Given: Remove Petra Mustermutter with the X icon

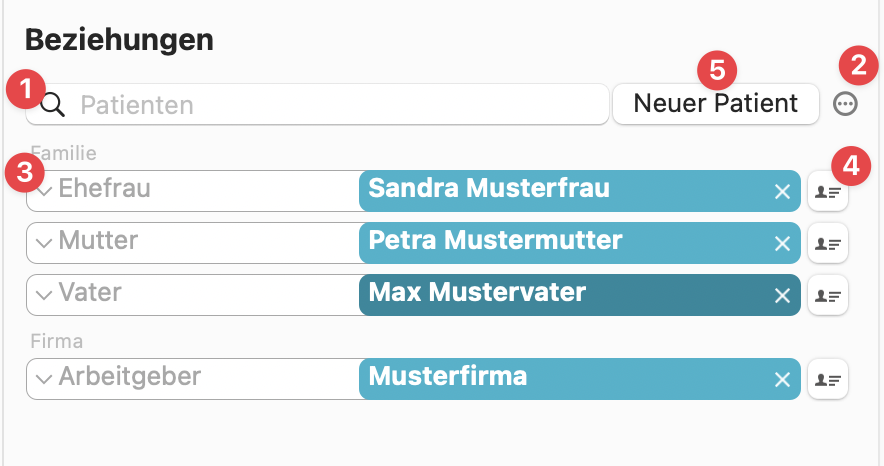Looking at the screenshot, I should 782,244.
